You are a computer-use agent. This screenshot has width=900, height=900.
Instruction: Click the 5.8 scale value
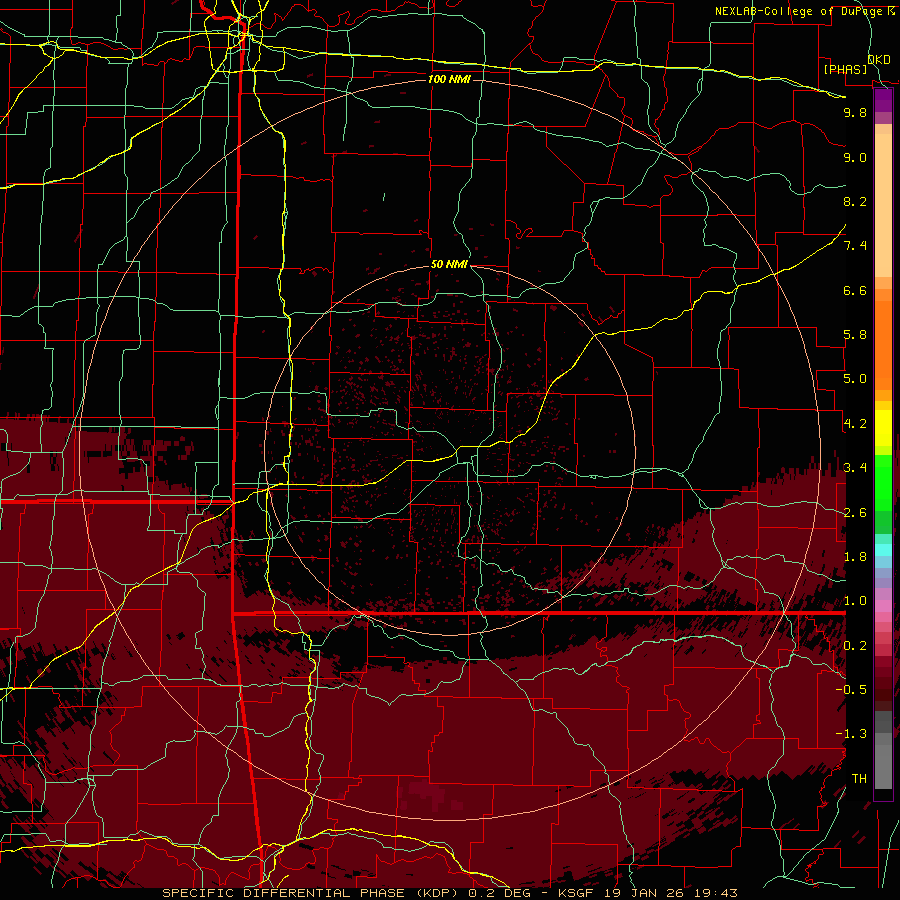coord(855,335)
